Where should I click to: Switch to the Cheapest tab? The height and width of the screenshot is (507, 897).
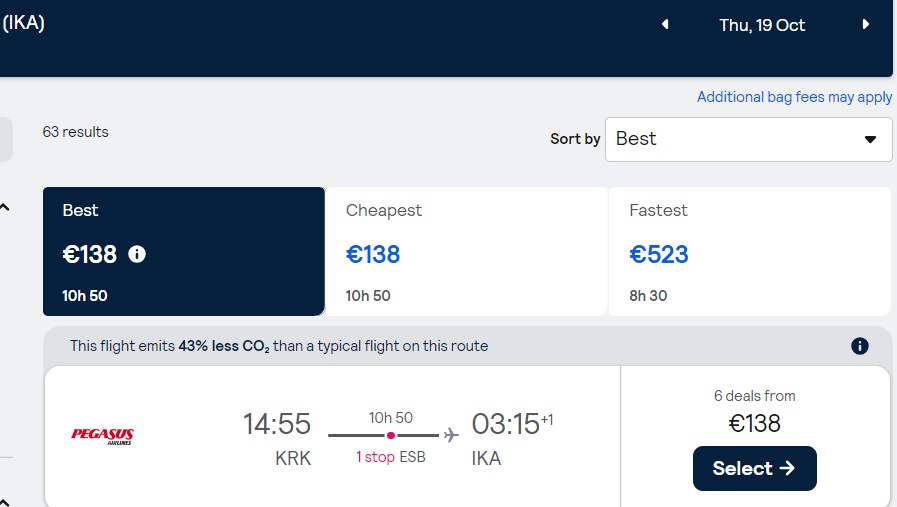point(466,251)
